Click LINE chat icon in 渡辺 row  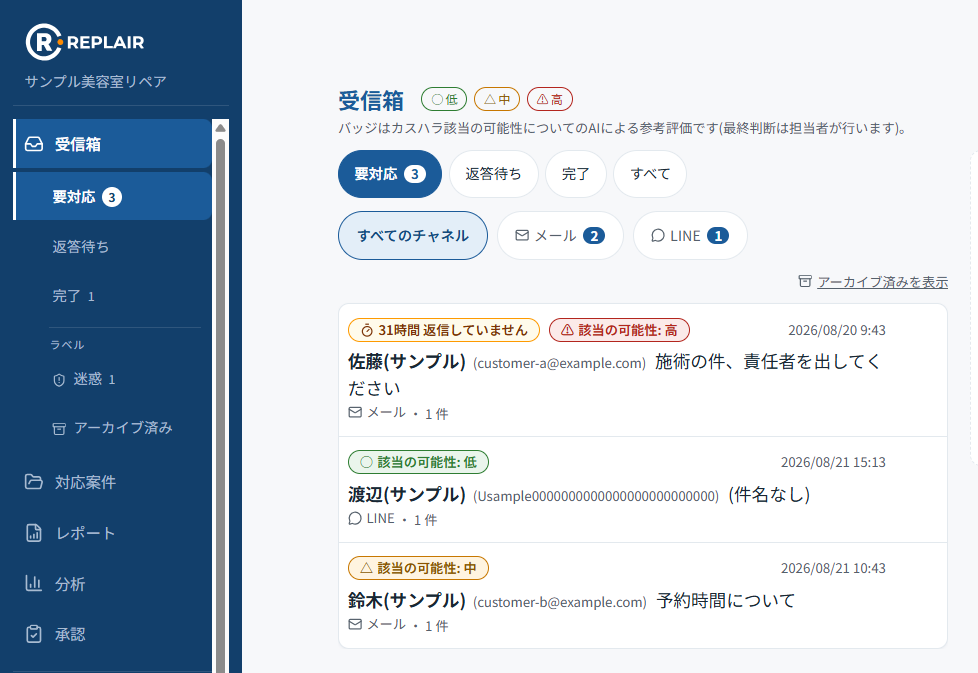point(355,518)
